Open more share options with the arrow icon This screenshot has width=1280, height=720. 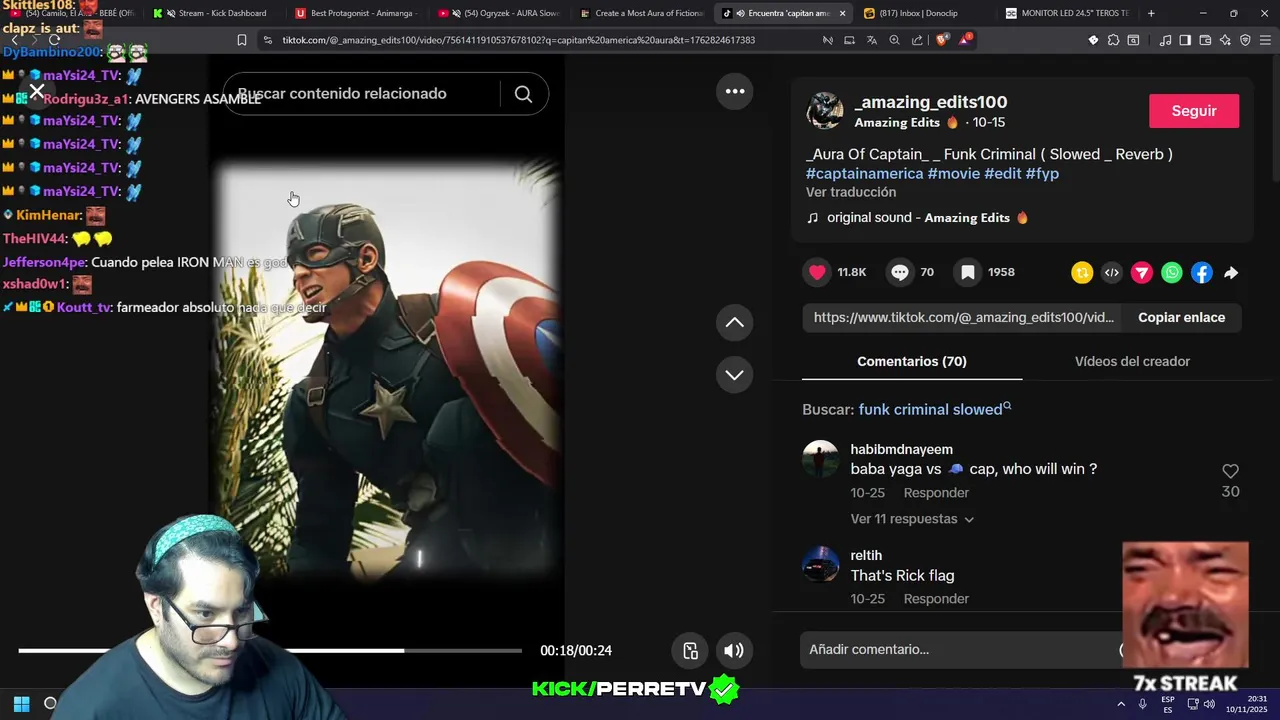tap(1231, 273)
